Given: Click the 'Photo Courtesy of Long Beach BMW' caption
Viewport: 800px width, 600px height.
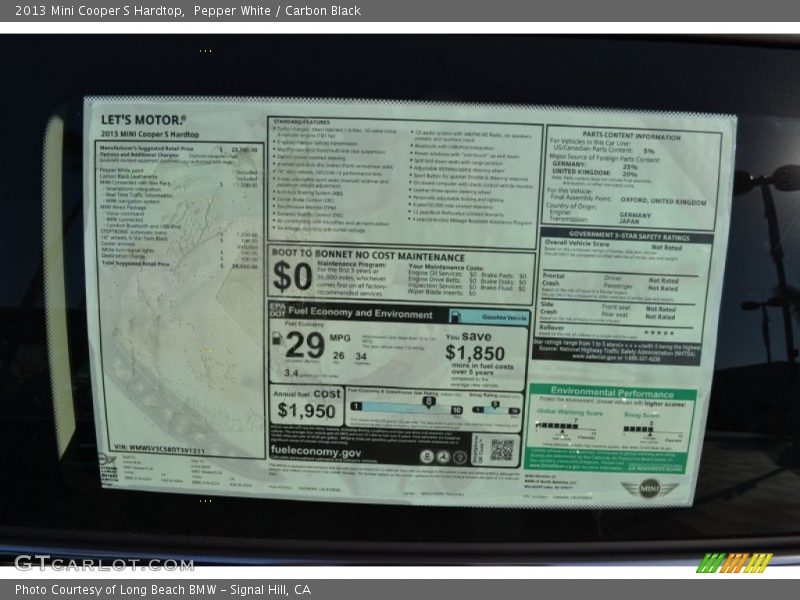Looking at the screenshot, I should [x=163, y=590].
